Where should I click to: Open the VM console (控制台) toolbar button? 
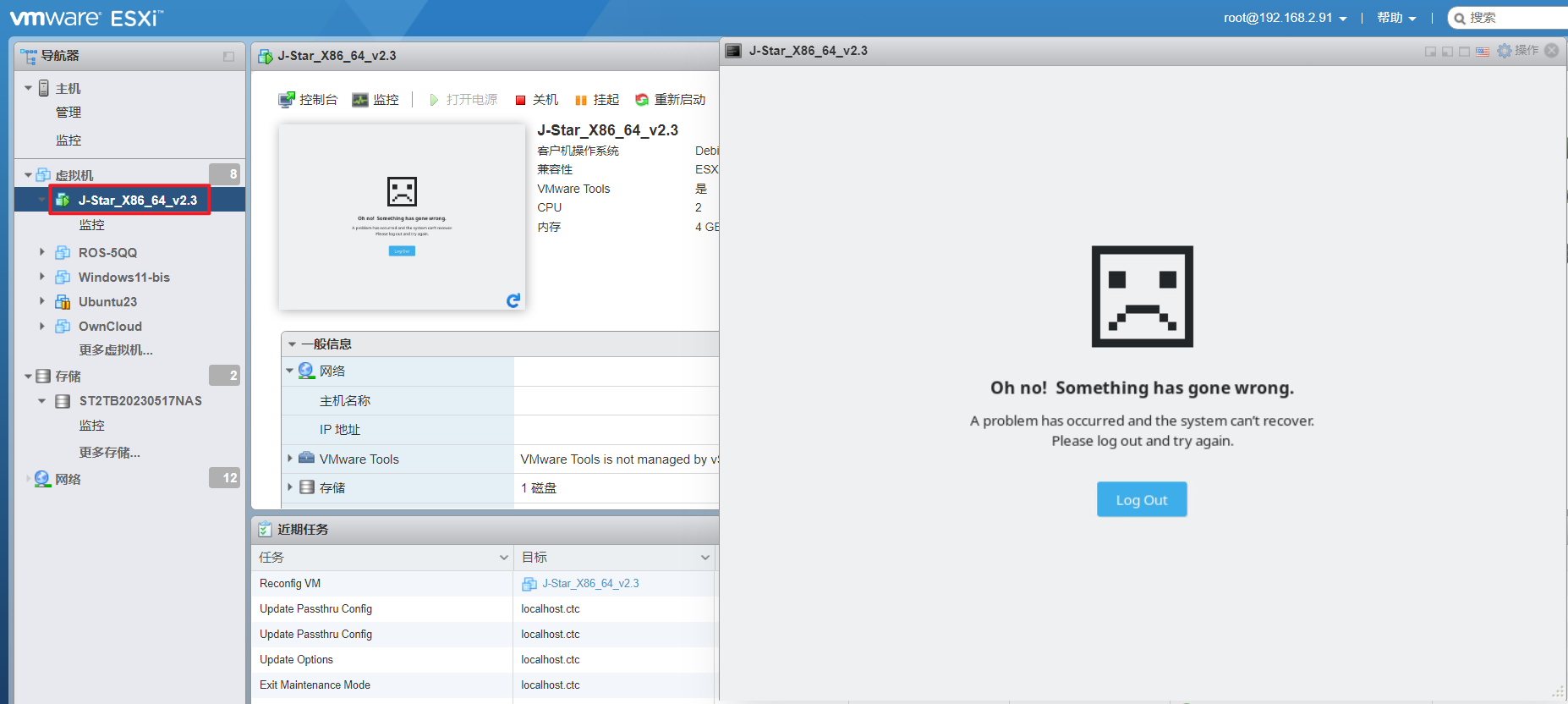coord(308,100)
